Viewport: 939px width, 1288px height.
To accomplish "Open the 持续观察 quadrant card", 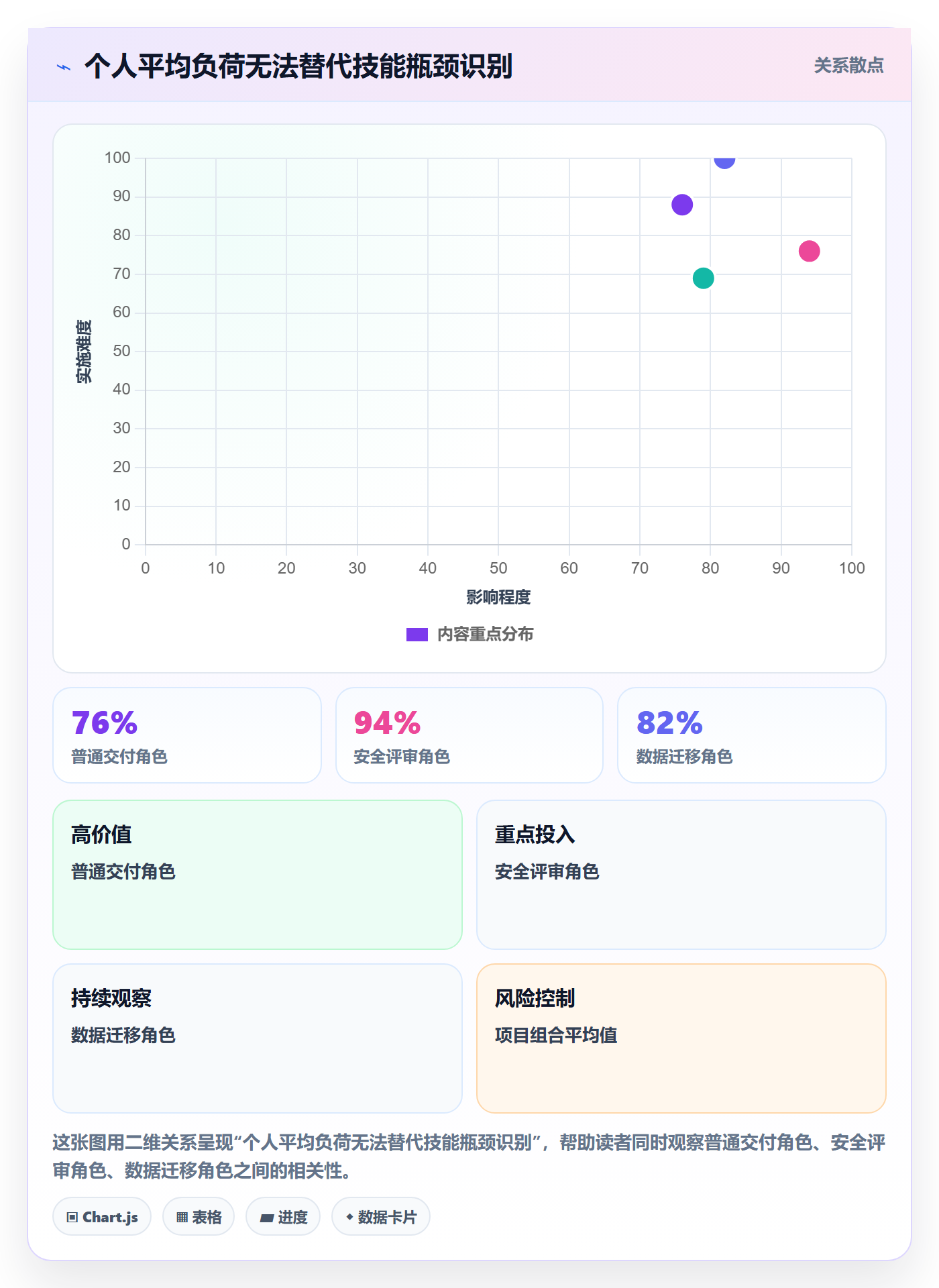I will 258,1038.
